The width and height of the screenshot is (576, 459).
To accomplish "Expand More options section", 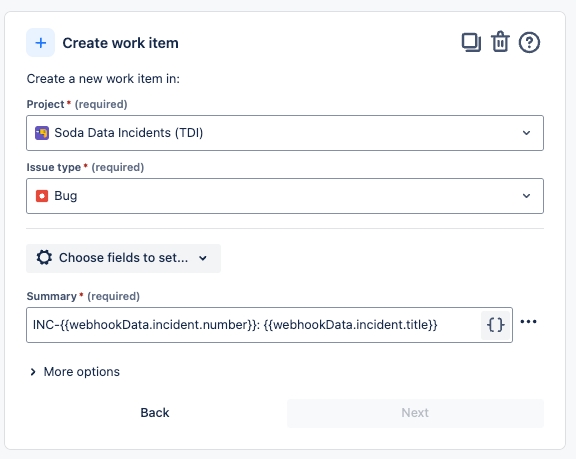I will (33, 372).
